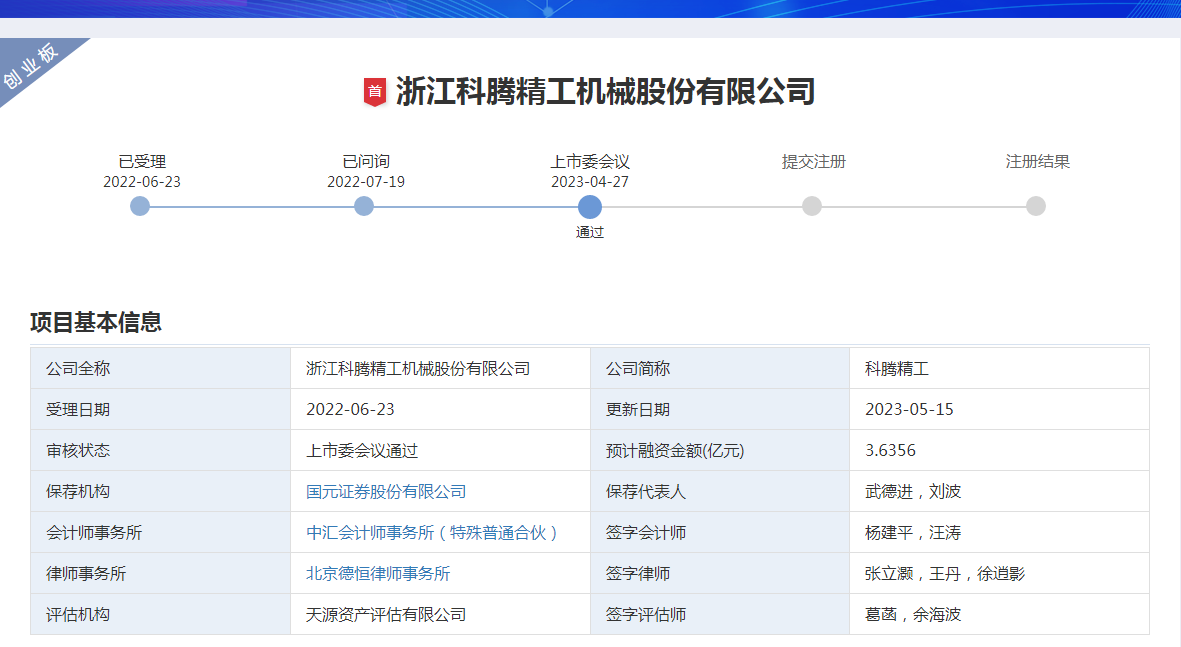Click the 签字评估师 label cell
1181x647 pixels.
point(720,614)
